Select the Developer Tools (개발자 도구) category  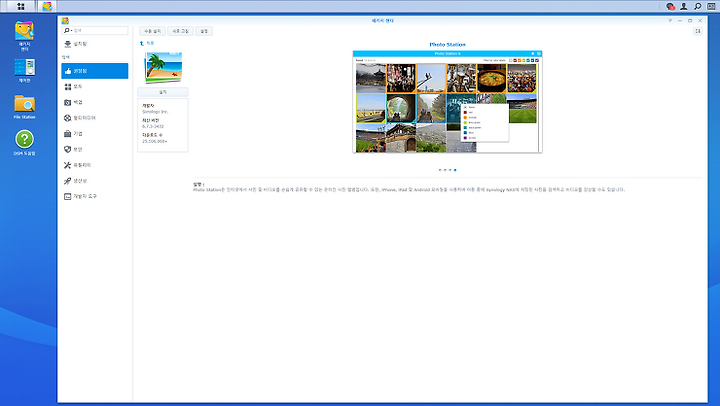[x=95, y=197]
